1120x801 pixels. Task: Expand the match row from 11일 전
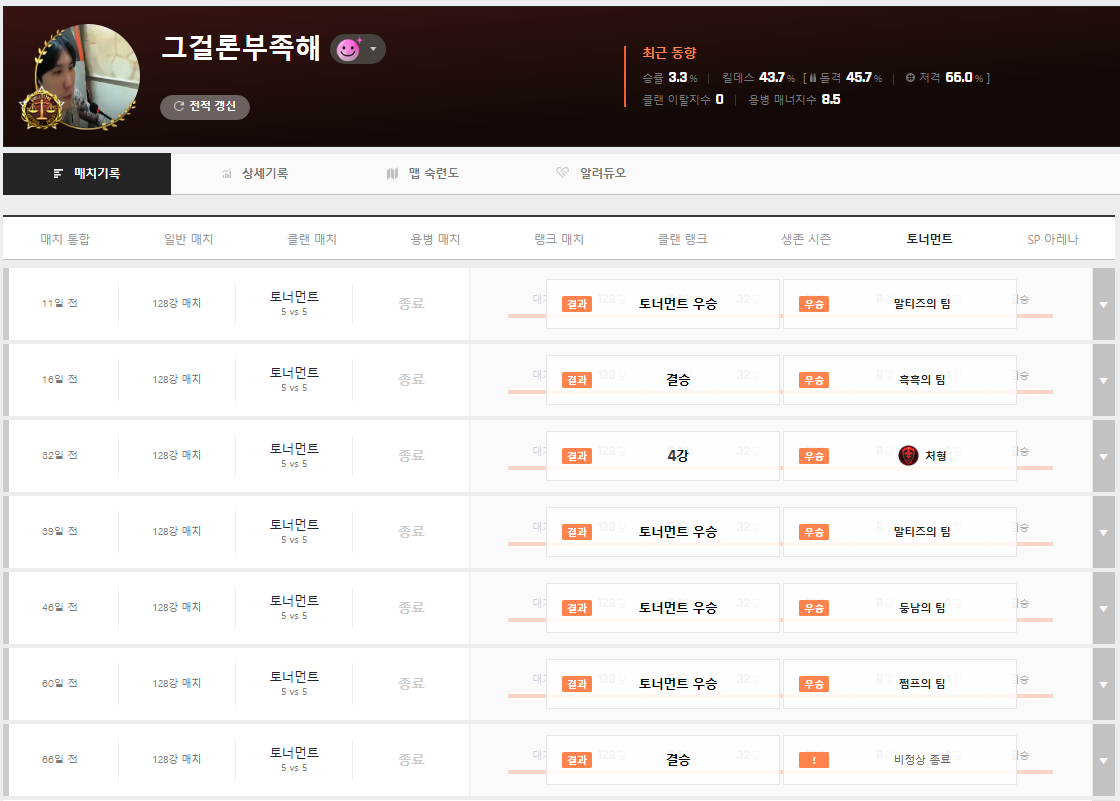pos(1104,304)
